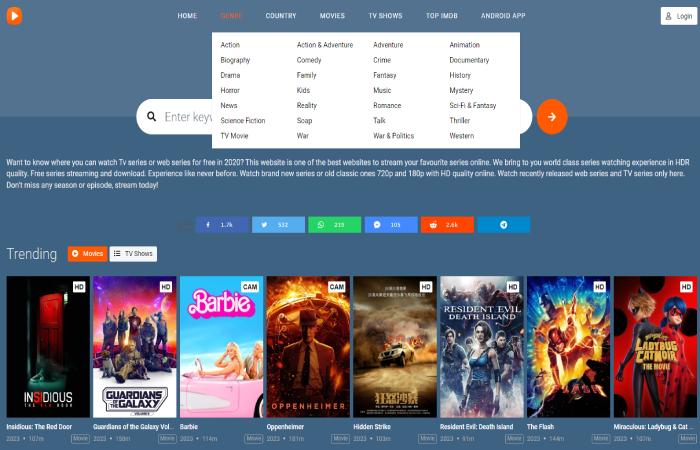Open the Hidden Strike poster
The image size is (700, 450).
(x=395, y=347)
